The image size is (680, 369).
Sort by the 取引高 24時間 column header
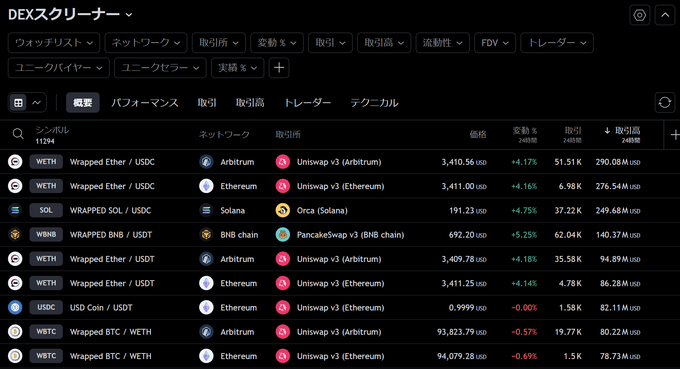(622, 134)
